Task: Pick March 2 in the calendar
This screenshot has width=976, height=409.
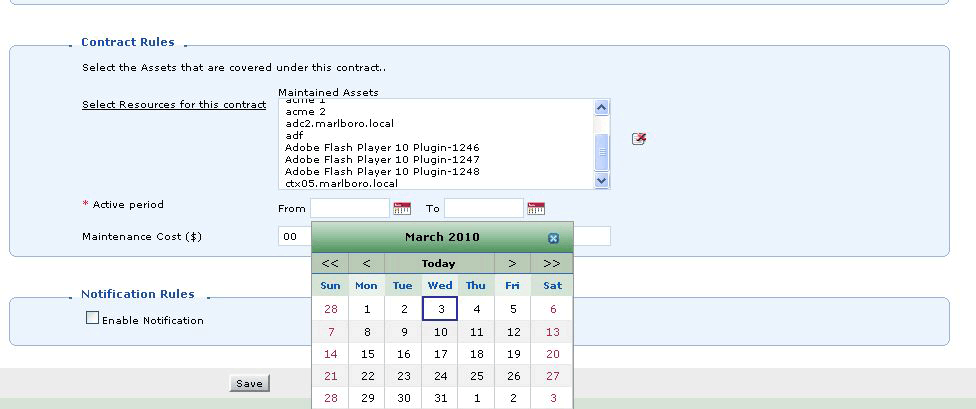Action: tap(403, 309)
